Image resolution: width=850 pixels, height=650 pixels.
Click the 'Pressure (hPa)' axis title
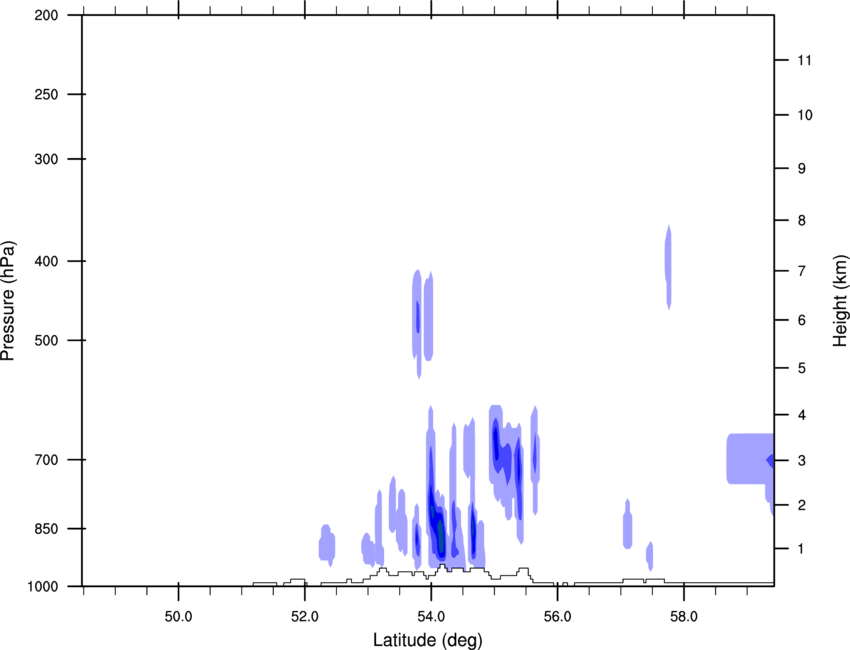coord(8,301)
